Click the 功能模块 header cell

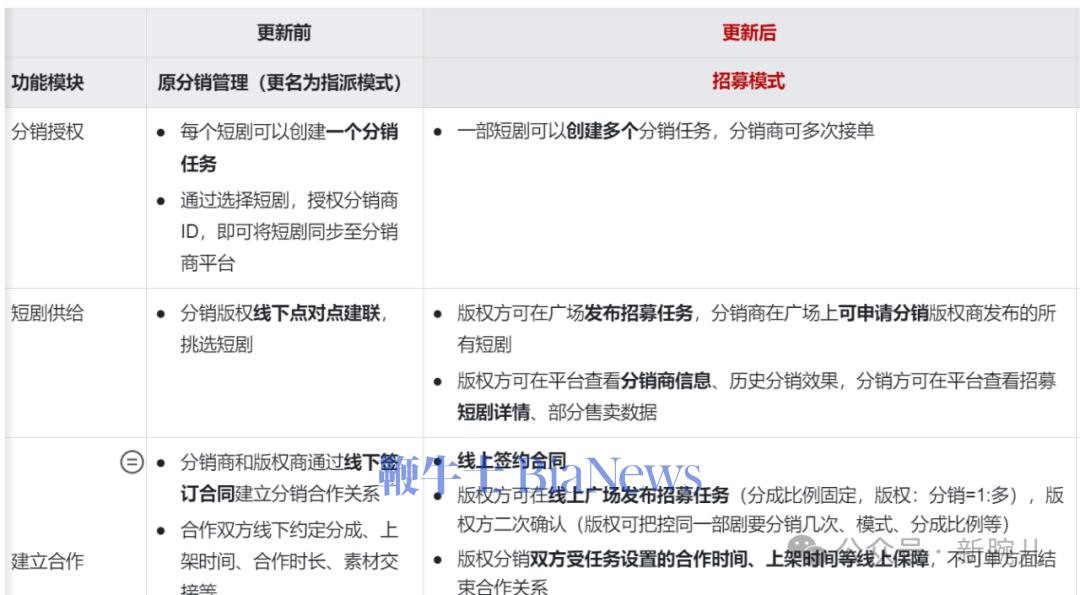[x=48, y=83]
